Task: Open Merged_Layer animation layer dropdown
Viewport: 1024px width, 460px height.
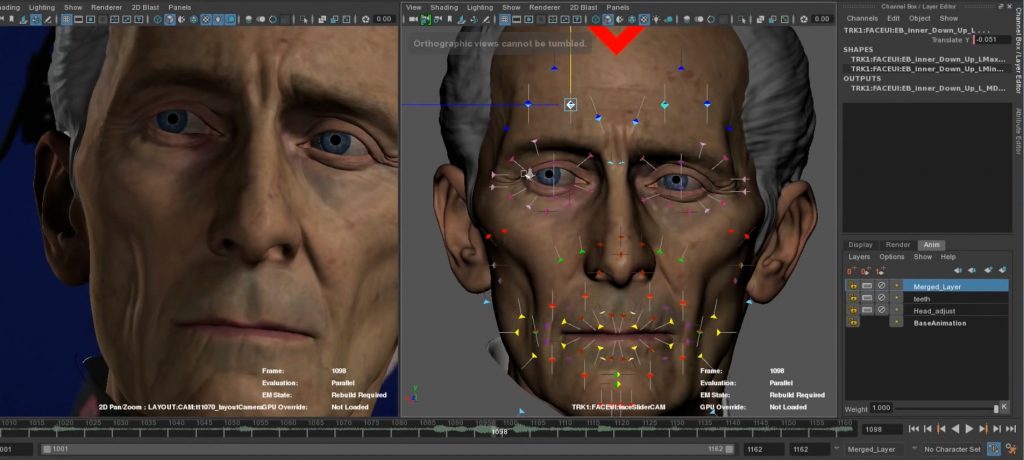Action: [876, 450]
